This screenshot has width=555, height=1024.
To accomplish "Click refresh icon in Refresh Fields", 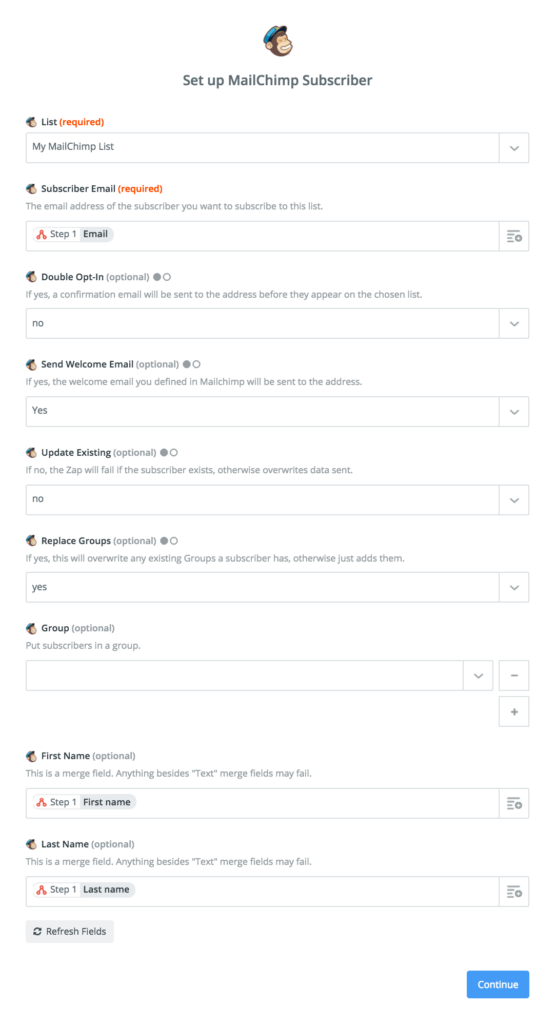I will 37,931.
